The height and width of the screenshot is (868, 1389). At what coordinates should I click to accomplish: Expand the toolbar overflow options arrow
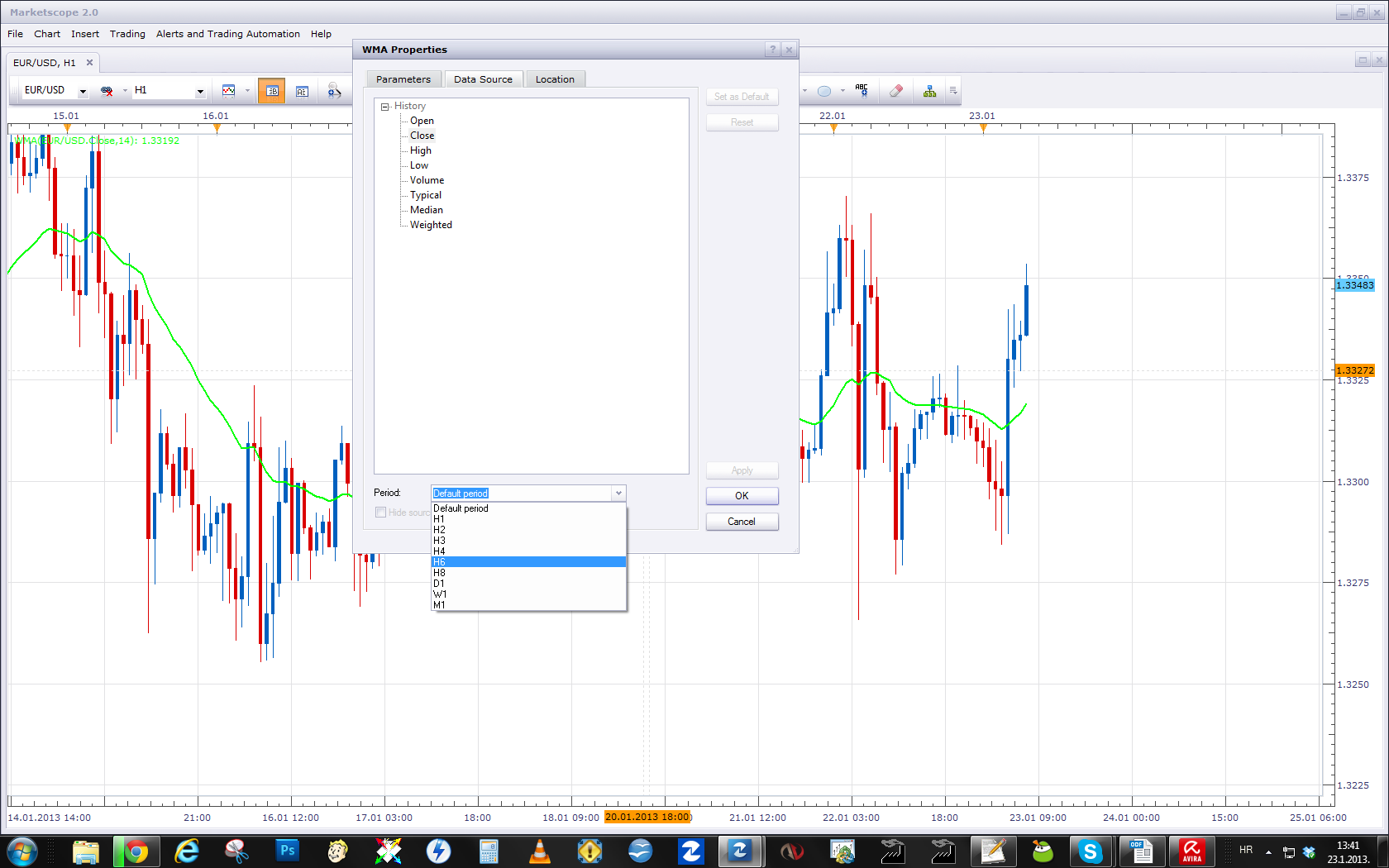pos(953,91)
